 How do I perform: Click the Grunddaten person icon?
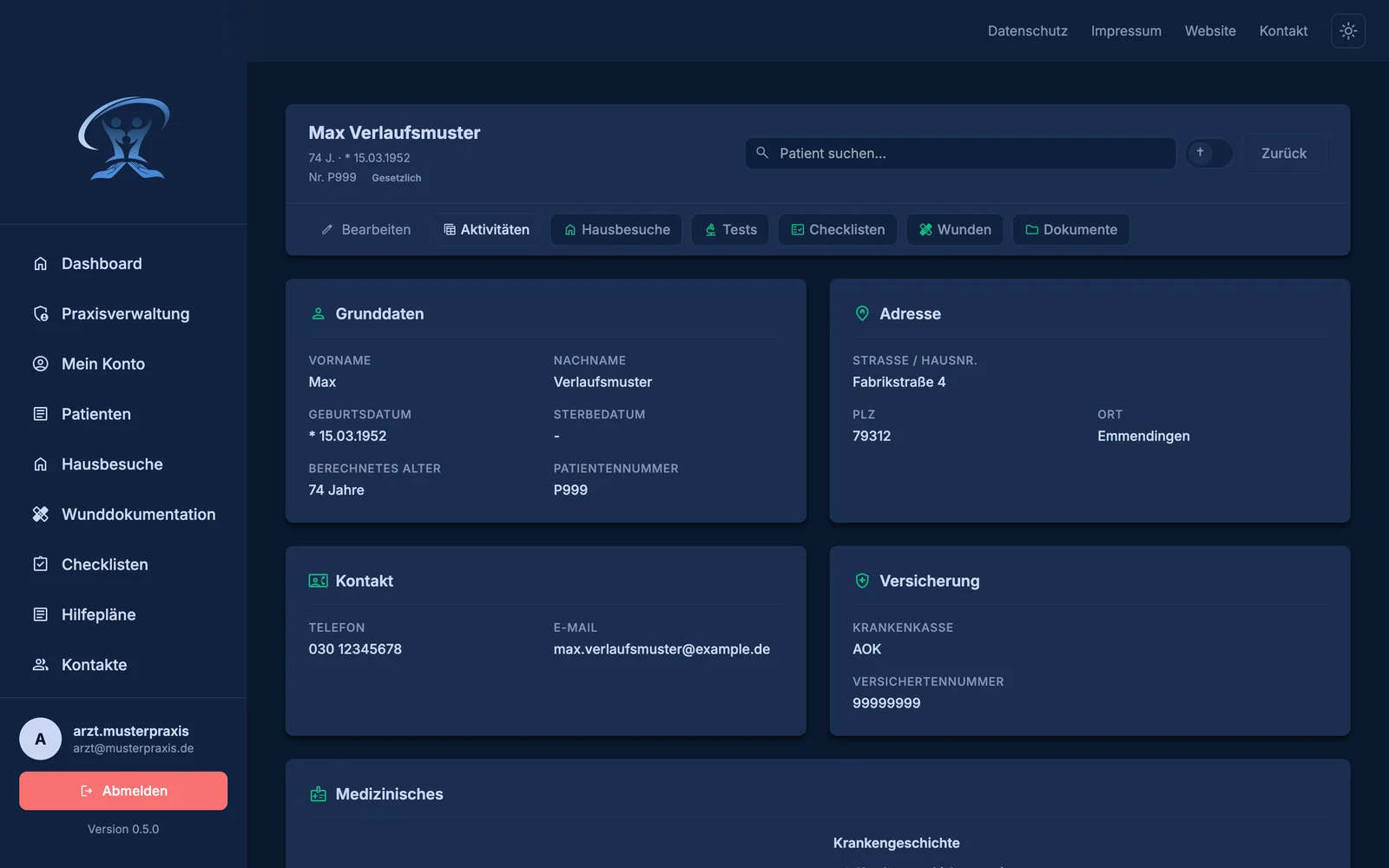click(x=318, y=313)
